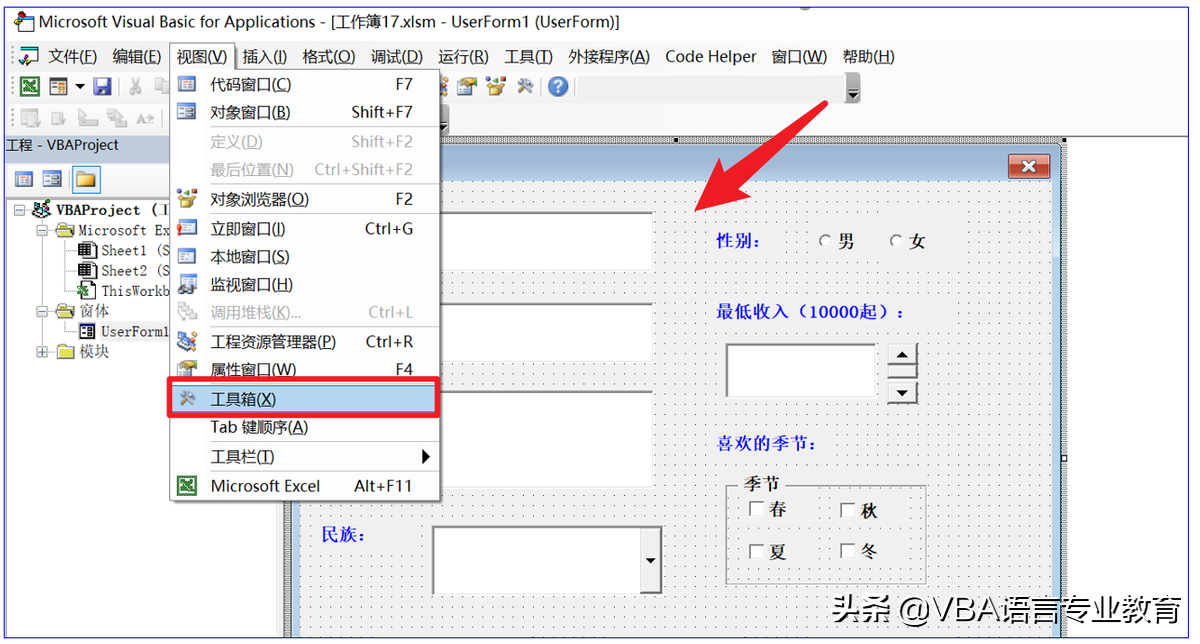Image resolution: width=1200 pixels, height=644 pixels.
Task: Check the 冬 checkbox
Action: (848, 550)
